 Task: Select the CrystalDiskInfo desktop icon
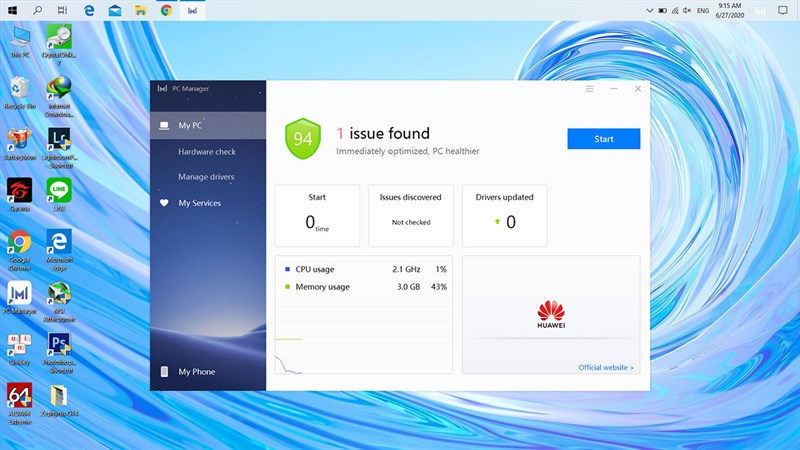(59, 45)
